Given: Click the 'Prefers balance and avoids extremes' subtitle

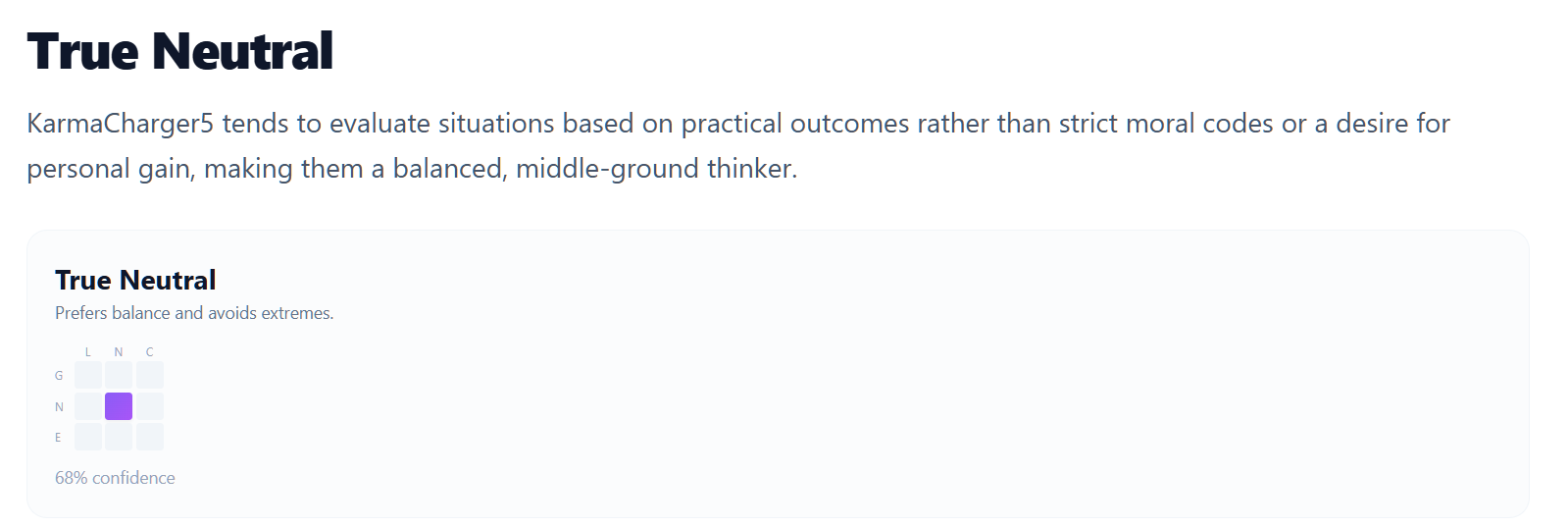Looking at the screenshot, I should point(194,313).
